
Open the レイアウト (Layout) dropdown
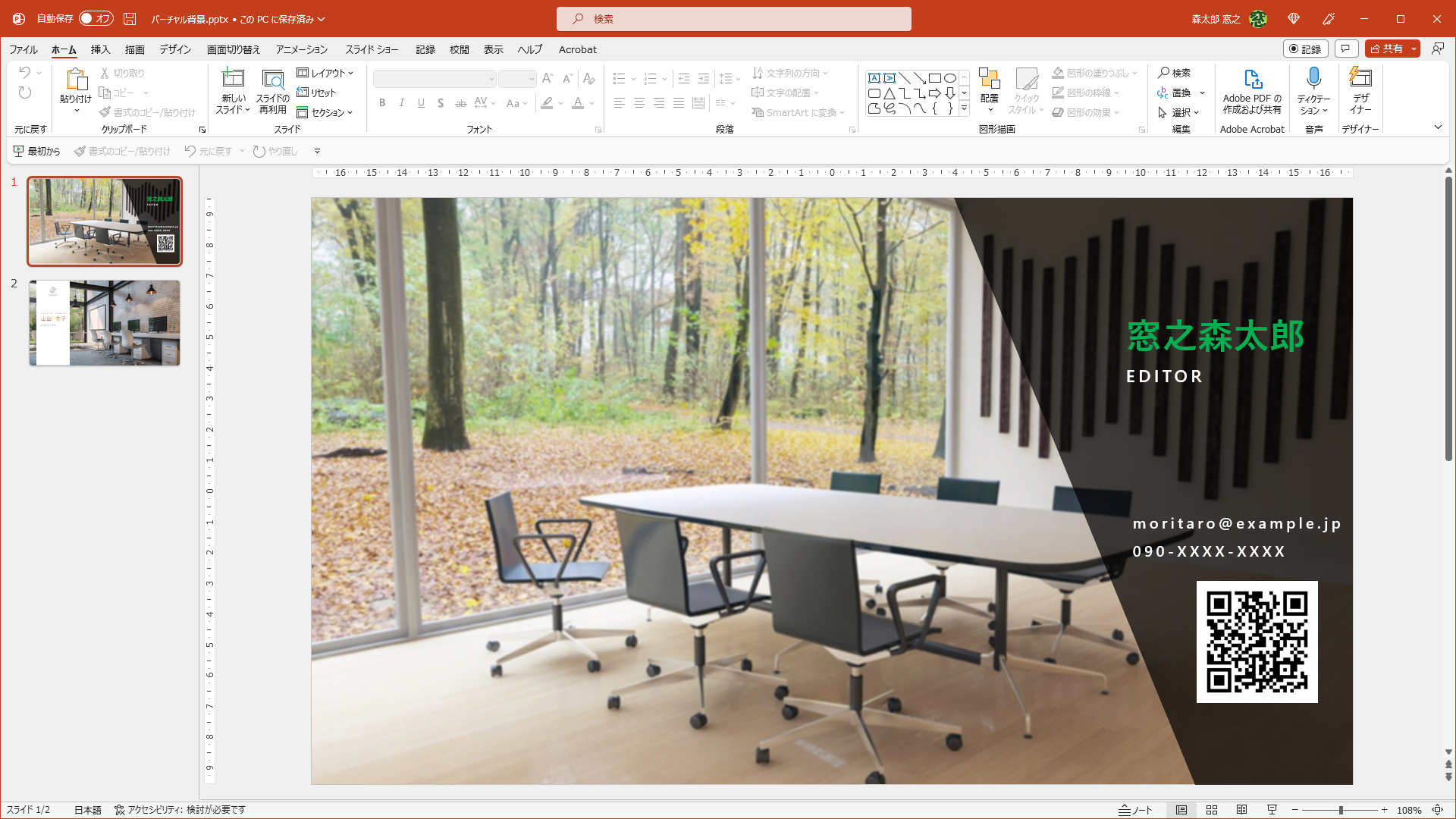coord(326,73)
